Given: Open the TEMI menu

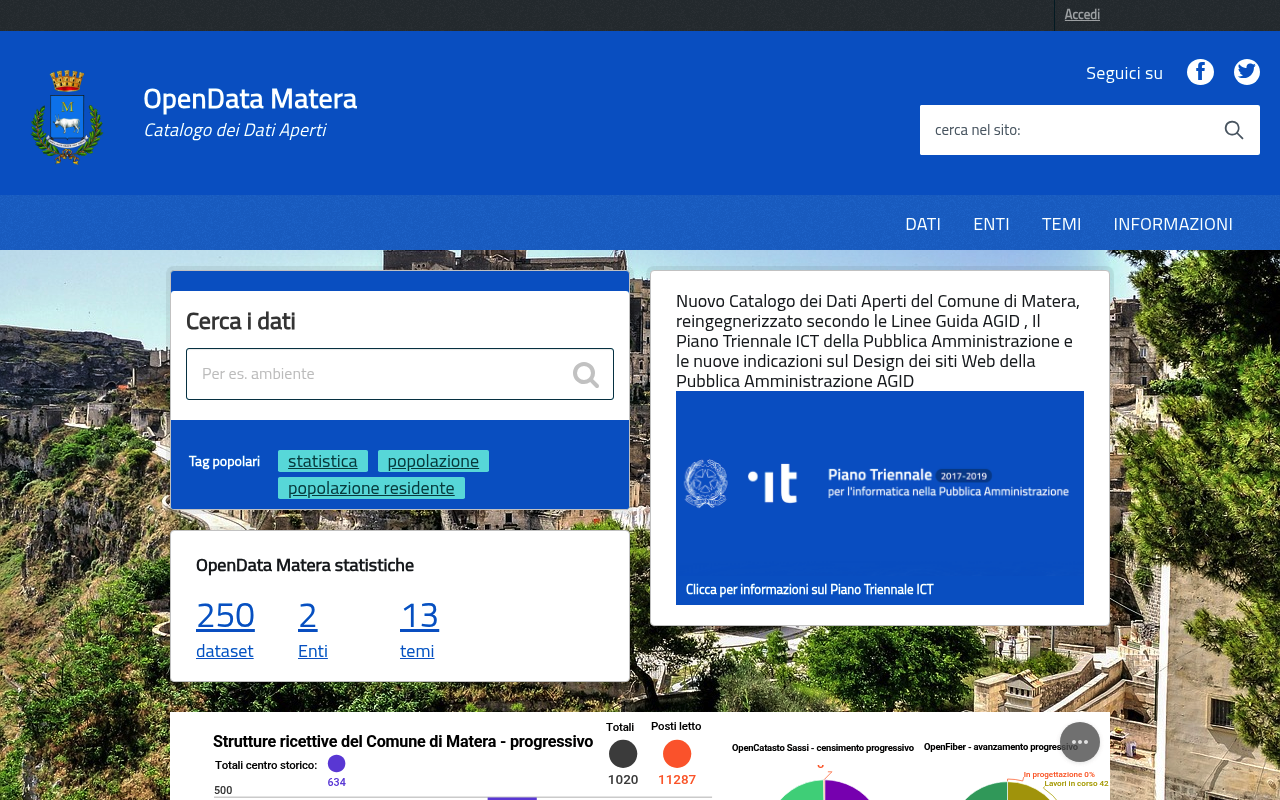Looking at the screenshot, I should click(x=1061, y=223).
